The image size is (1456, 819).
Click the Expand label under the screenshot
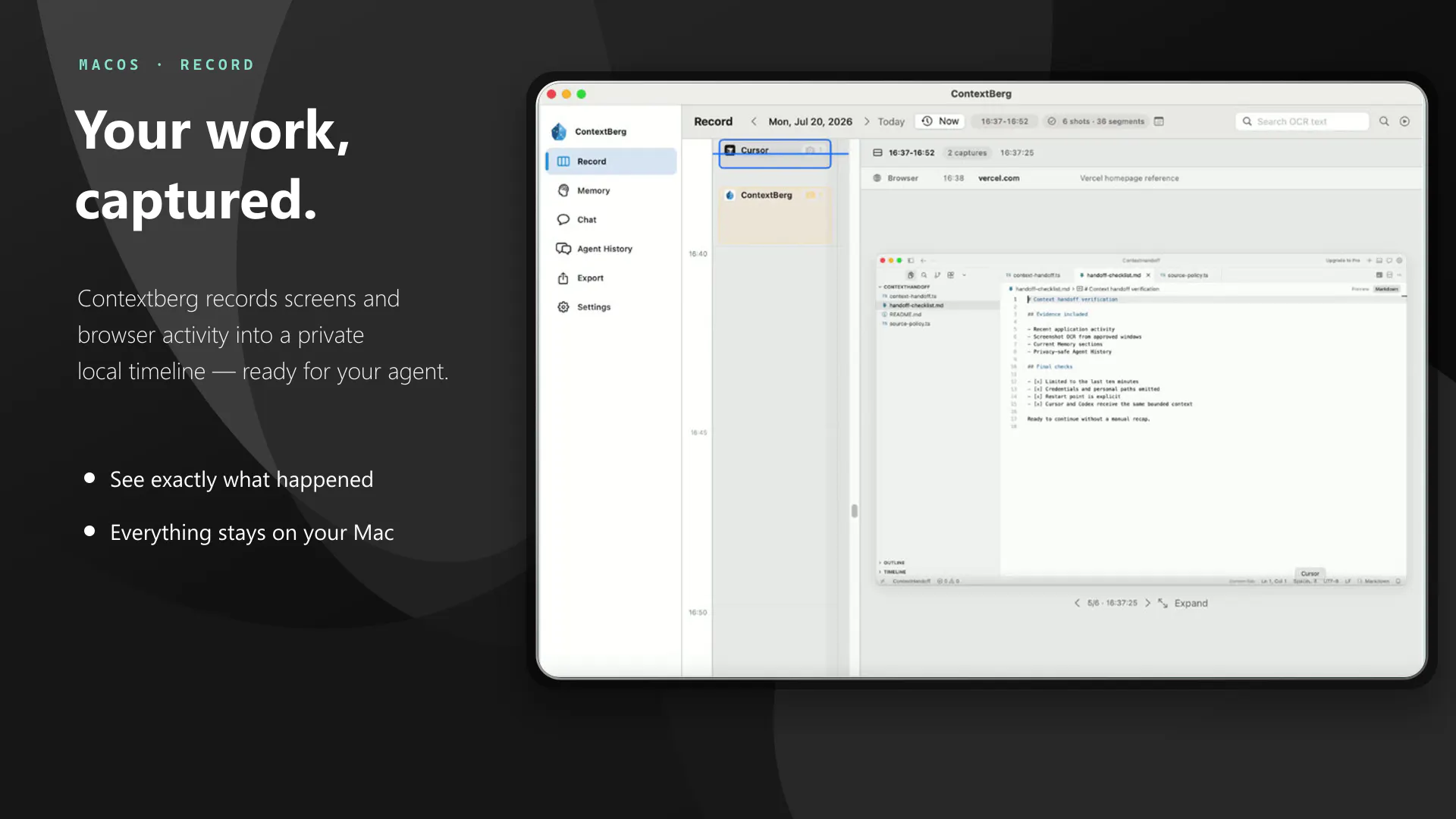[x=1191, y=604]
